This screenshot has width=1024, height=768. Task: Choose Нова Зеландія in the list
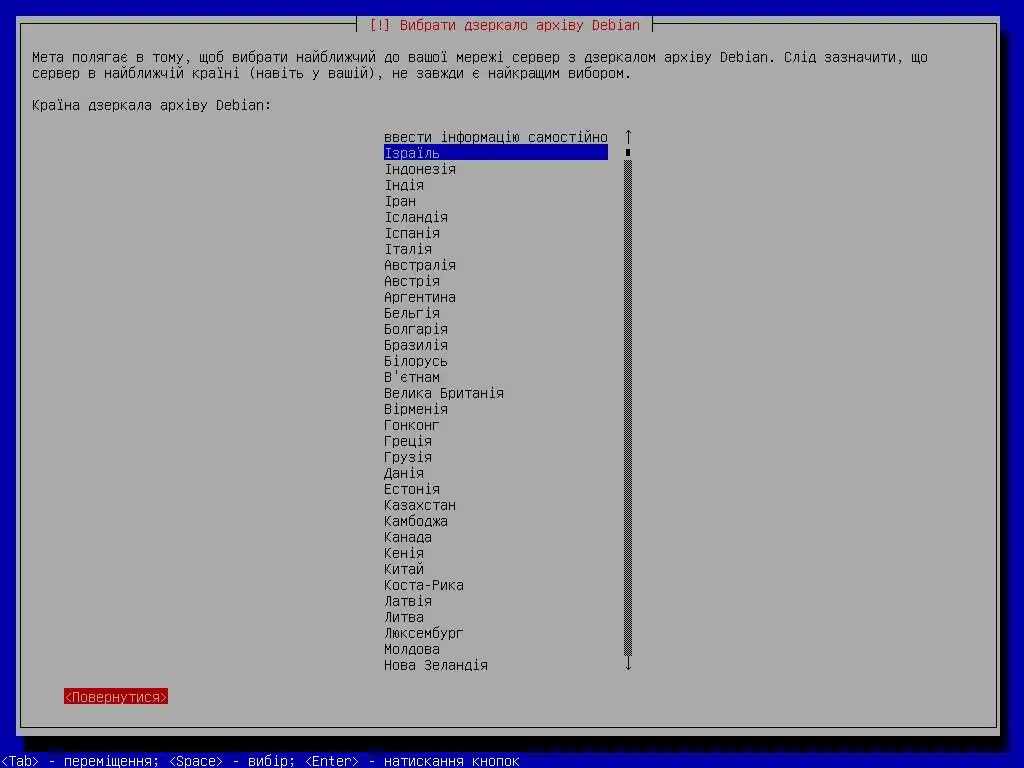click(x=496, y=665)
